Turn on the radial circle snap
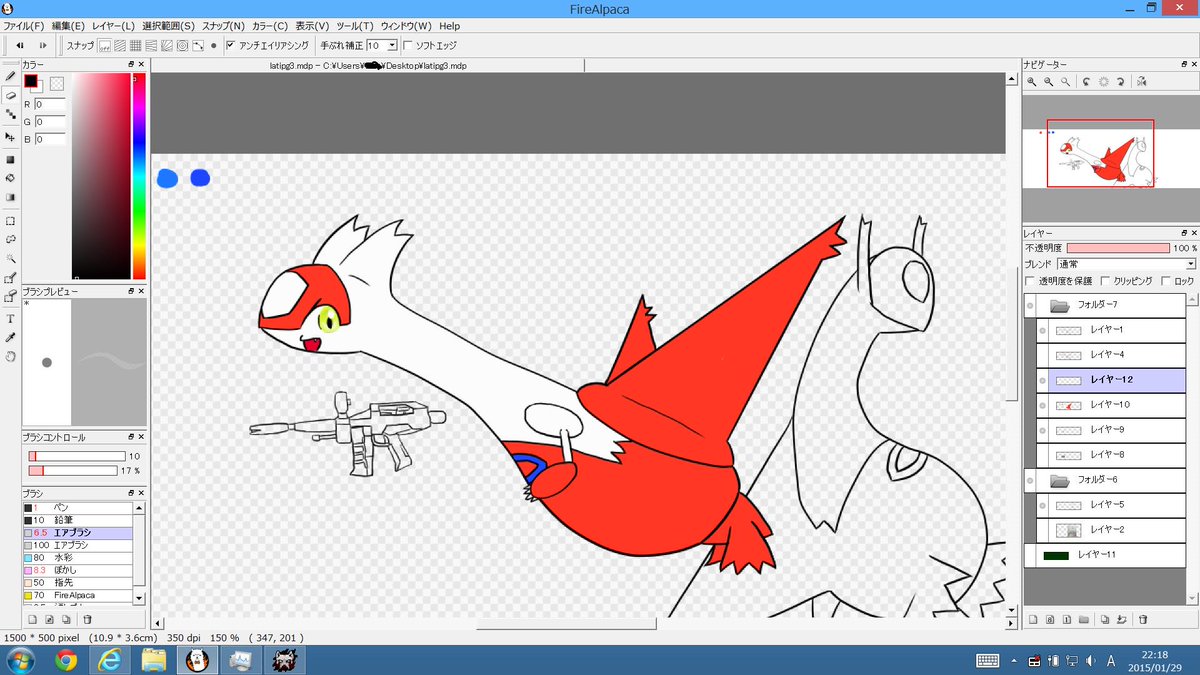Image resolution: width=1200 pixels, height=675 pixels. (183, 45)
